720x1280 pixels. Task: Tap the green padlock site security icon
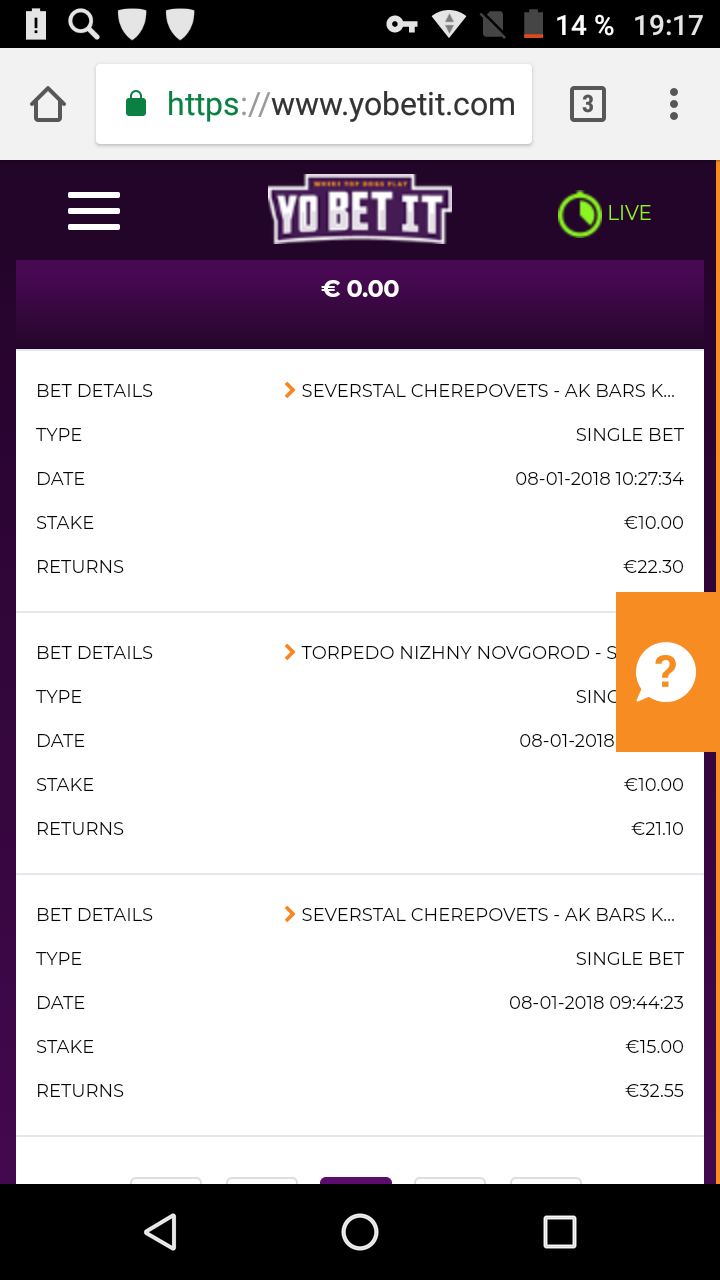[136, 104]
